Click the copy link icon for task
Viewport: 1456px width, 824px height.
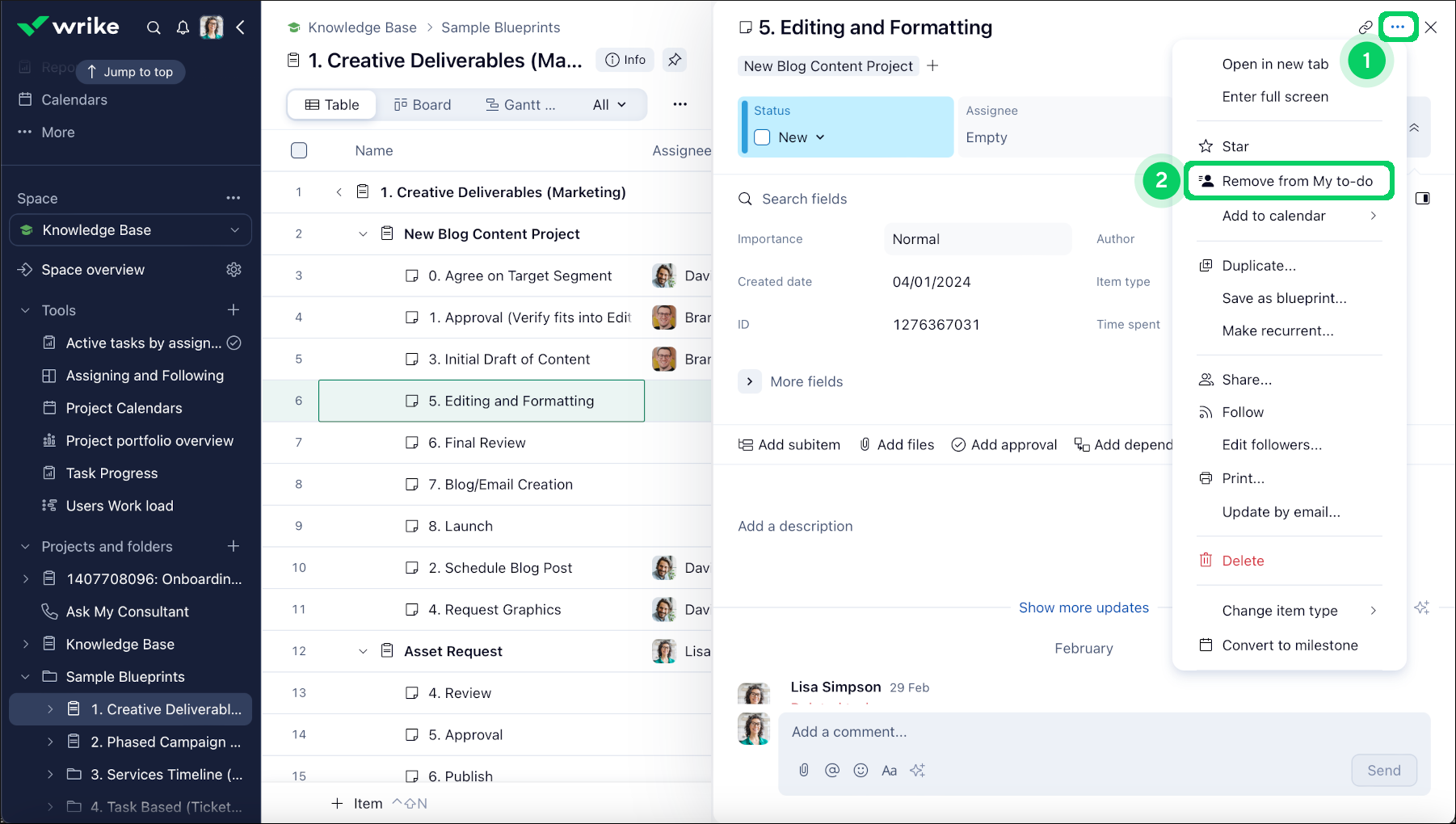tap(1366, 27)
